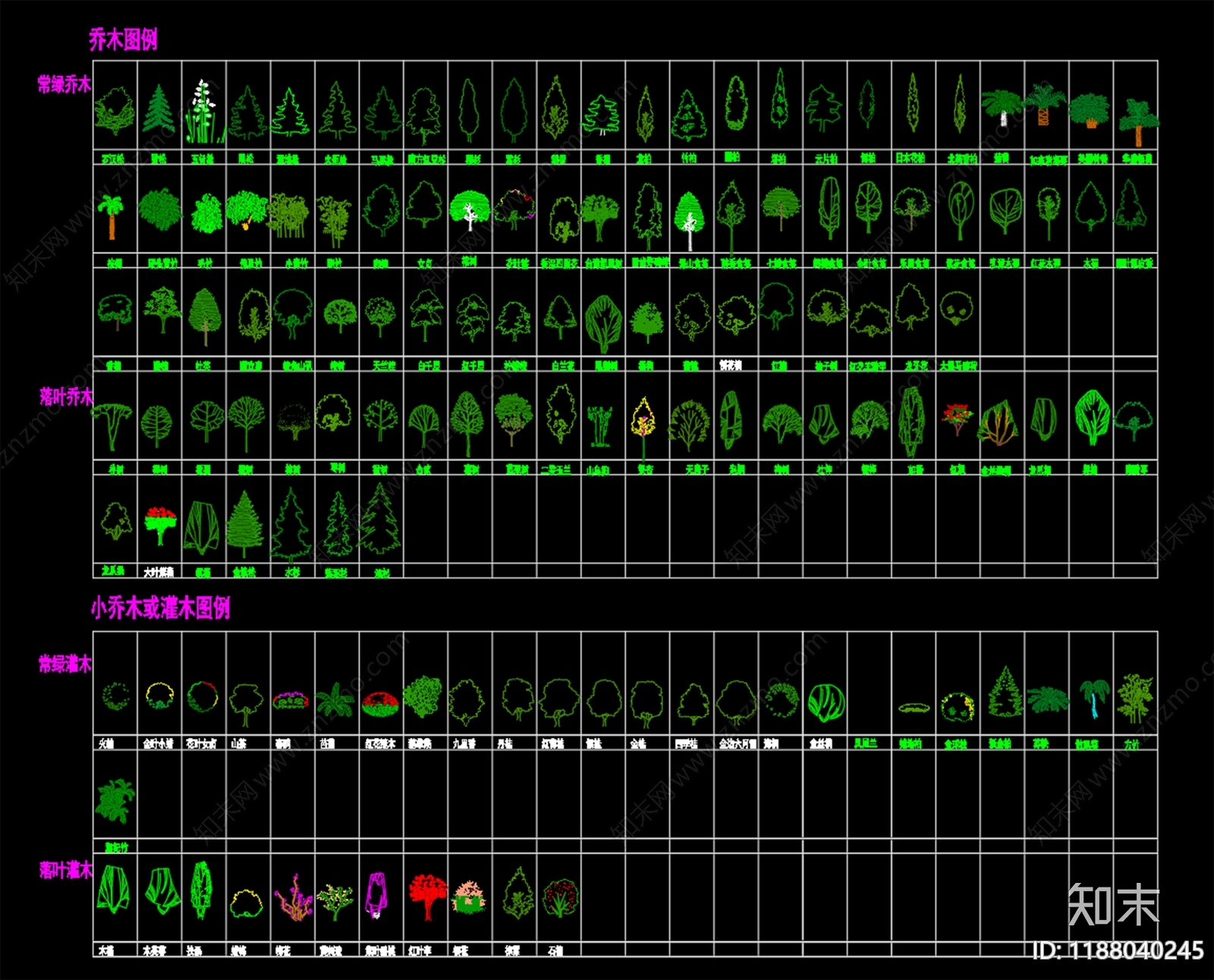1214x980 pixels.
Task: Select the 落叶乔木 row label
Action: pyautogui.click(x=66, y=396)
